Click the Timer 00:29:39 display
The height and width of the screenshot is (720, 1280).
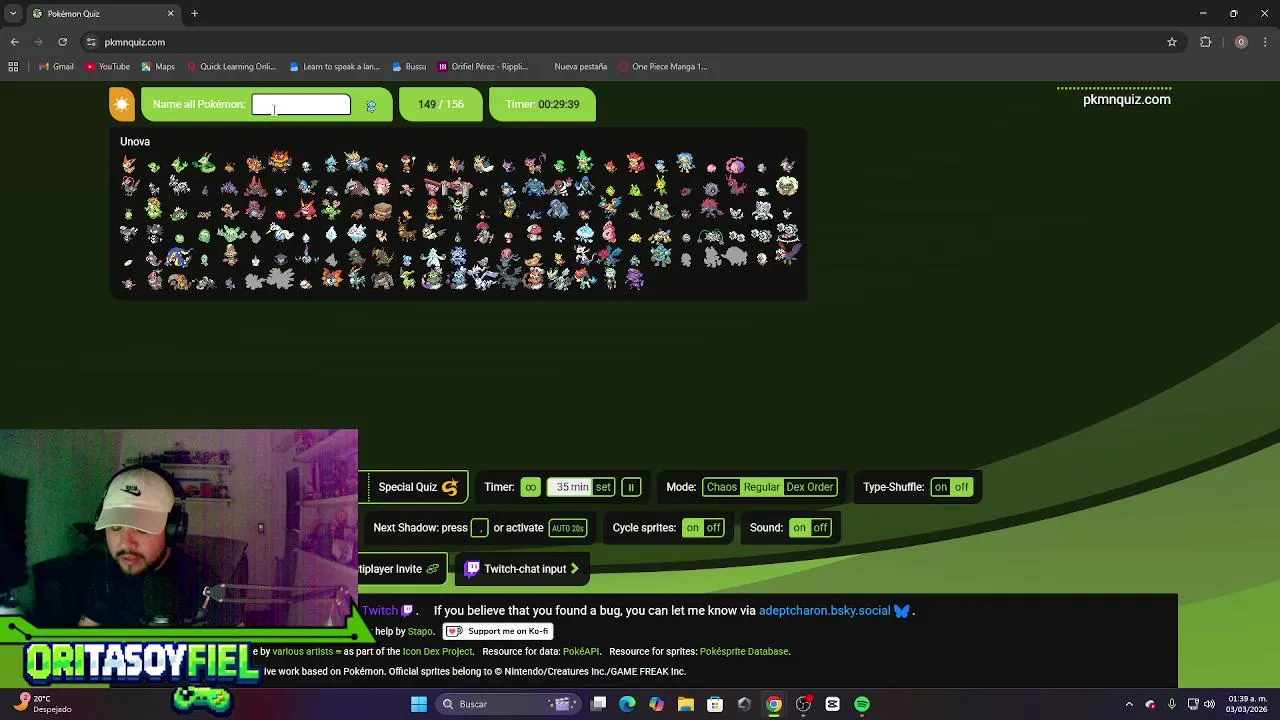(542, 104)
